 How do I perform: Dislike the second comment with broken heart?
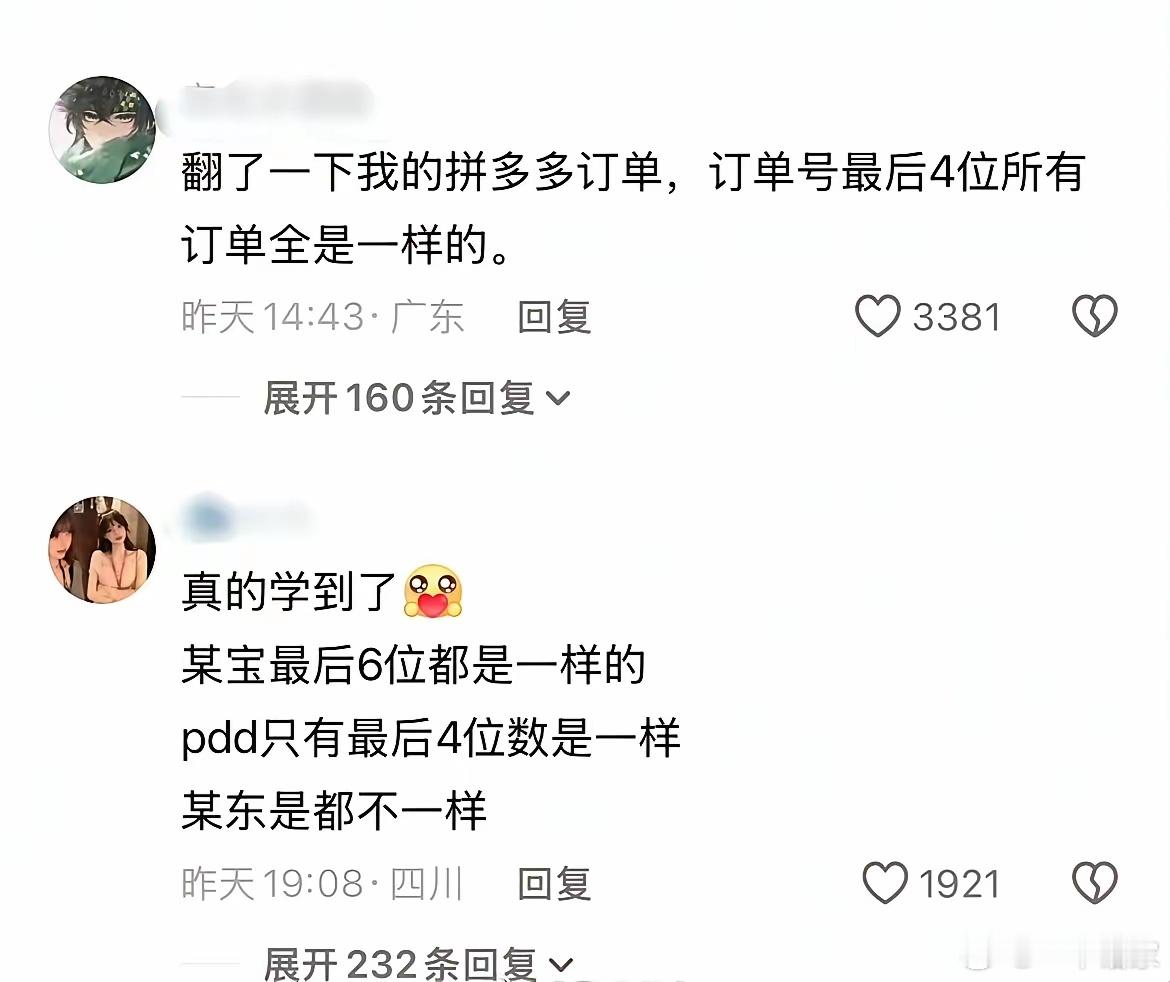pos(1095,883)
